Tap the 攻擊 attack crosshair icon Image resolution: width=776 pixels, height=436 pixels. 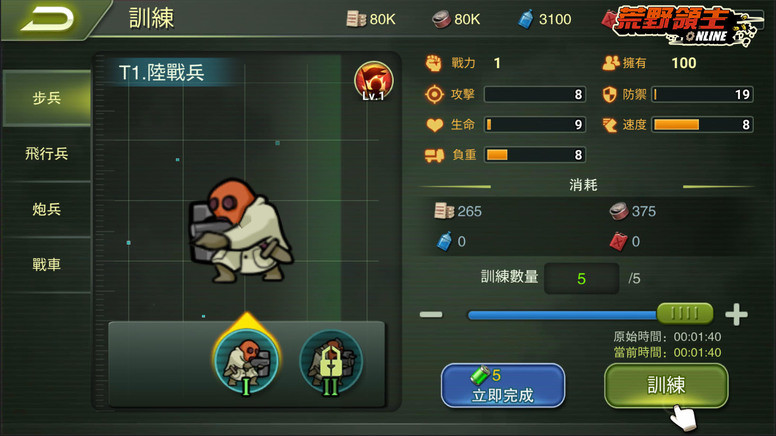pos(434,94)
